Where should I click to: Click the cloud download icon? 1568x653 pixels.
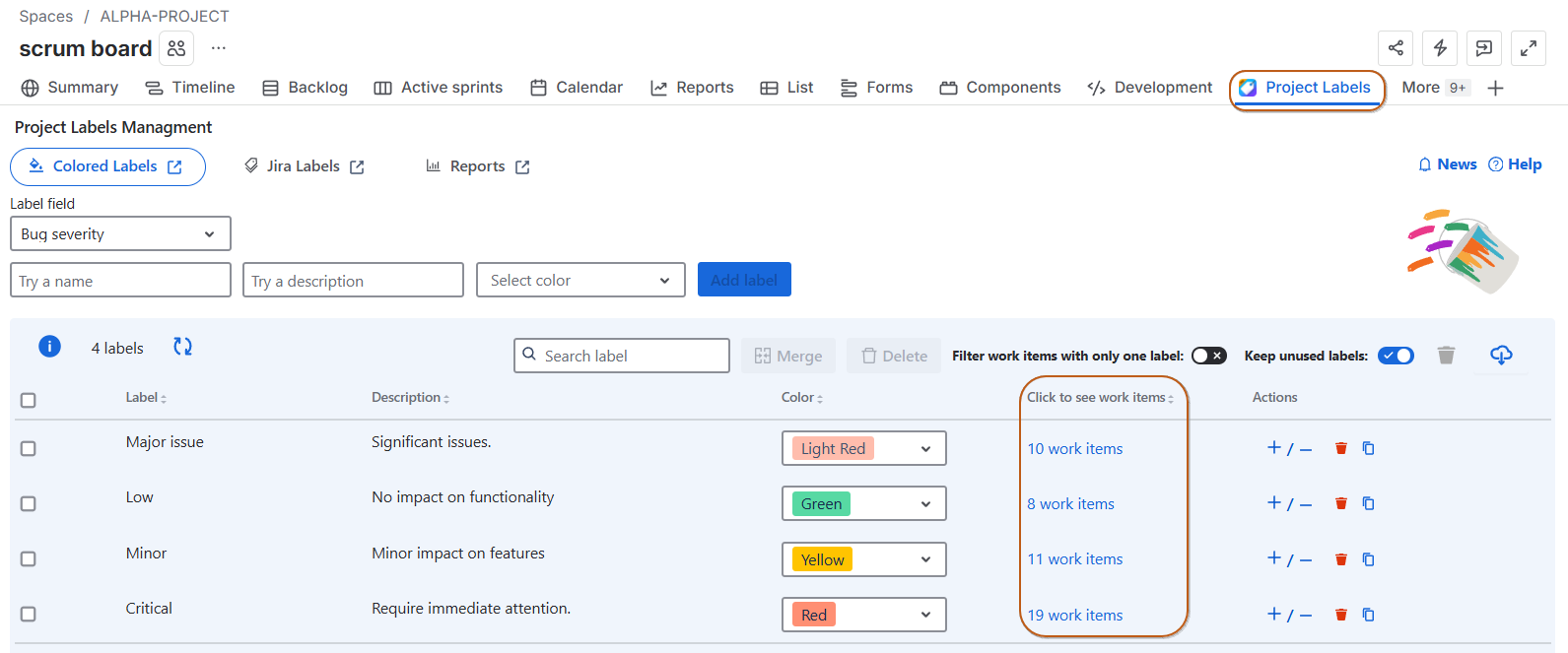coord(1501,355)
